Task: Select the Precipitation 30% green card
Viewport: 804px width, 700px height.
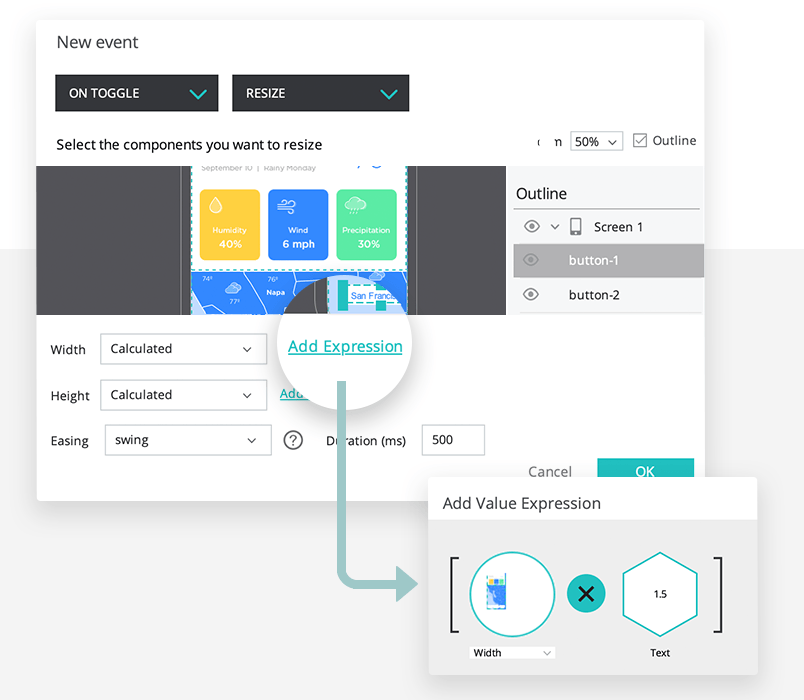Action: click(x=367, y=225)
